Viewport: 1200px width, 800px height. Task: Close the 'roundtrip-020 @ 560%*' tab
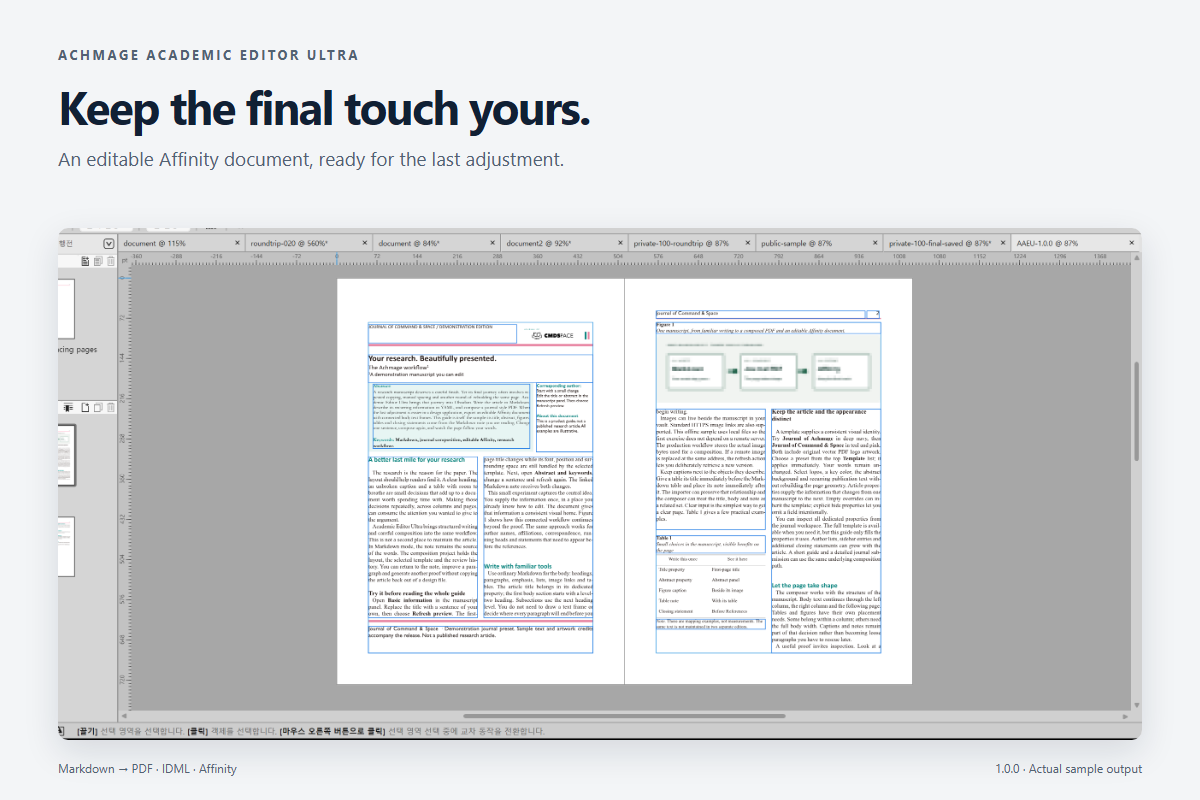[x=365, y=243]
